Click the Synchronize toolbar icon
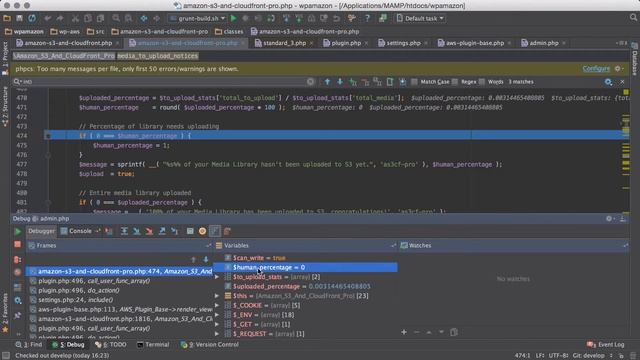Screen dimensions: 640x360 point(32,18)
